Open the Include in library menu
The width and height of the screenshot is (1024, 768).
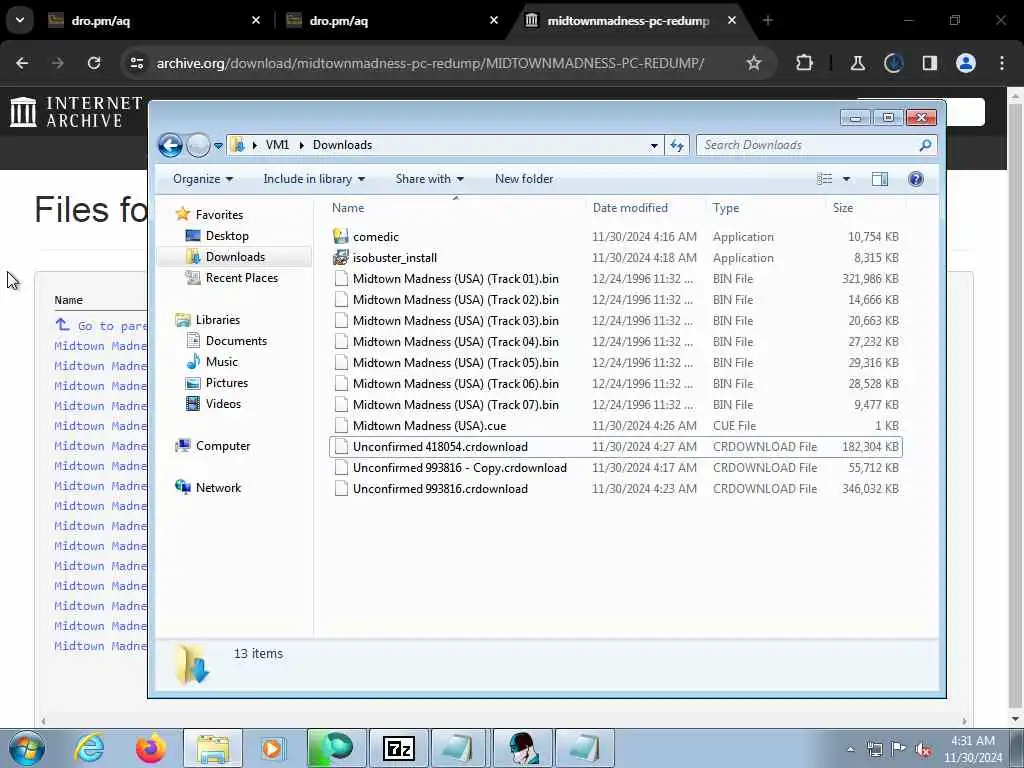click(313, 179)
